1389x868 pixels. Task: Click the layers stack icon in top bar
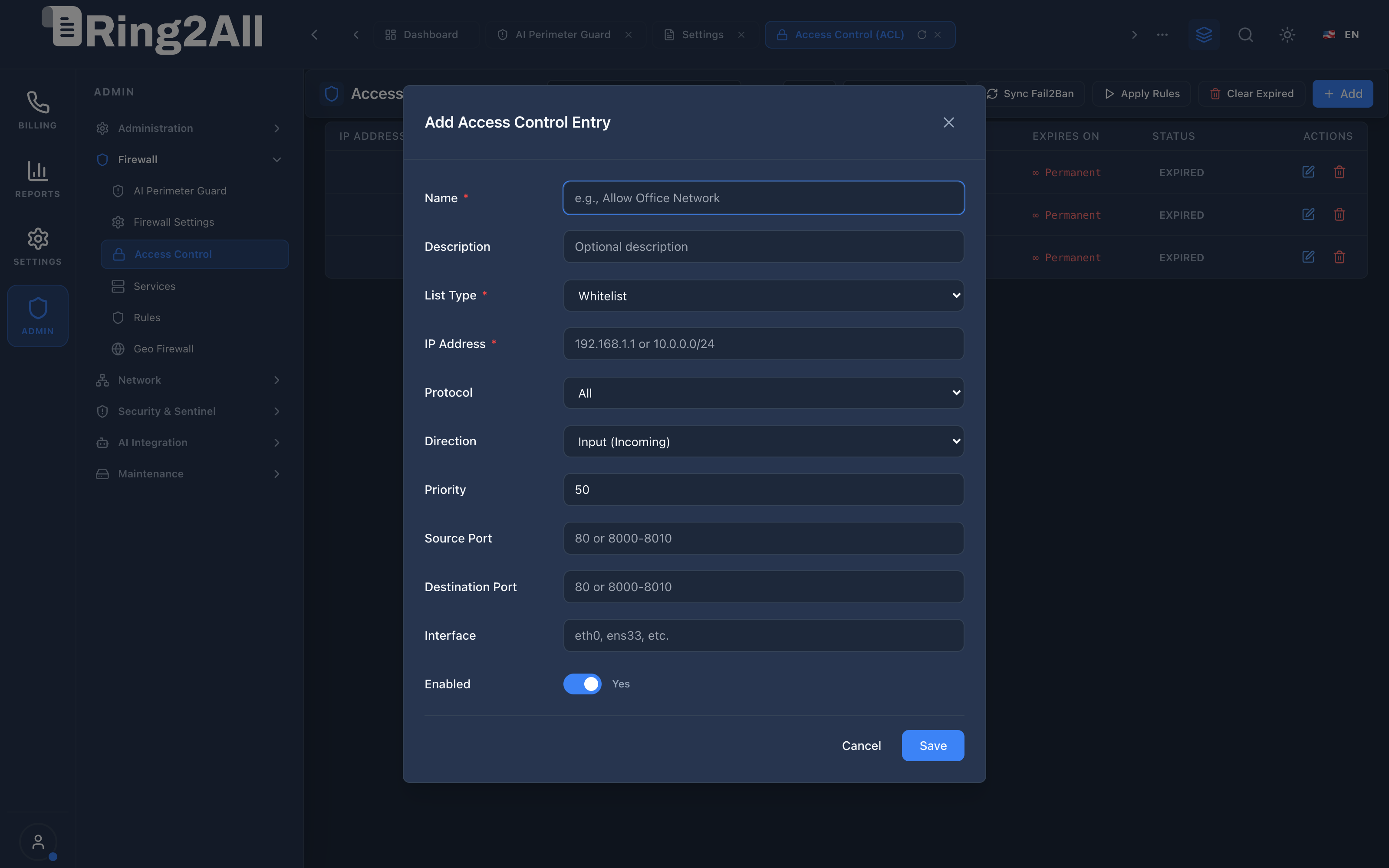[1204, 34]
